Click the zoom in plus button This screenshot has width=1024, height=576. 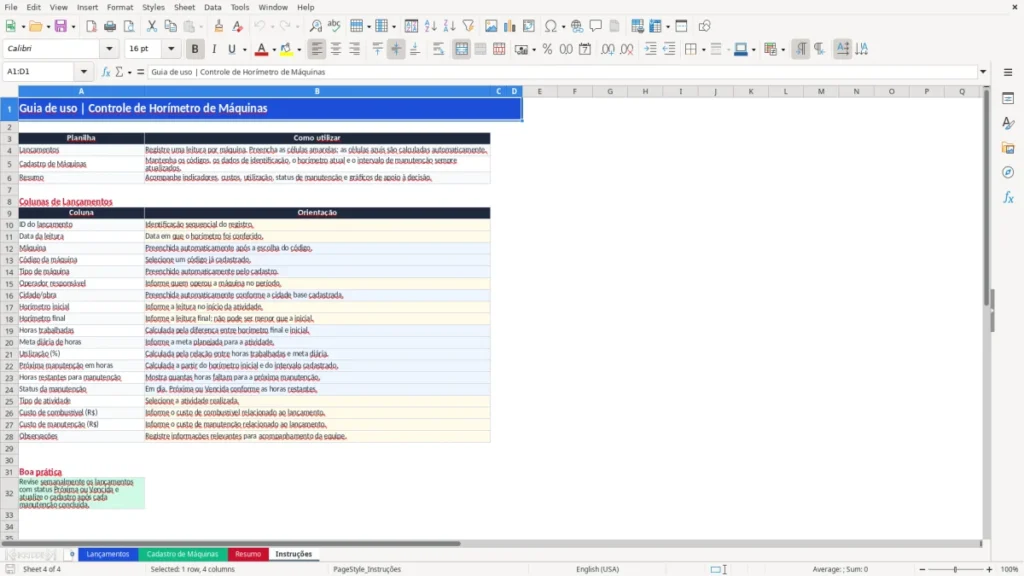989,569
